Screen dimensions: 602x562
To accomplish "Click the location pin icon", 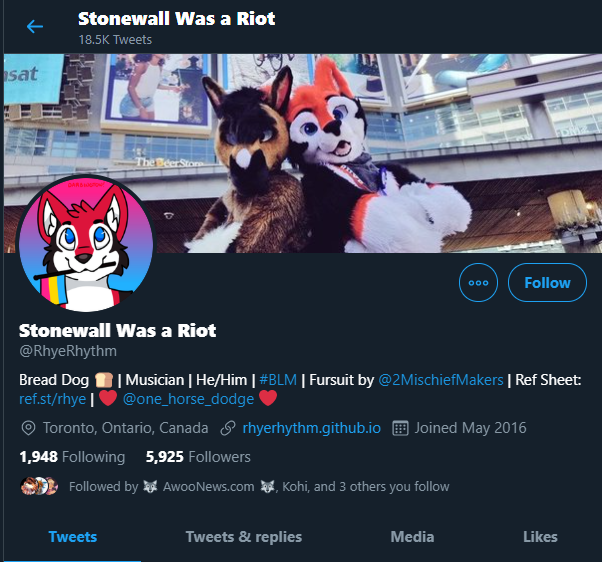I will pyautogui.click(x=28, y=428).
